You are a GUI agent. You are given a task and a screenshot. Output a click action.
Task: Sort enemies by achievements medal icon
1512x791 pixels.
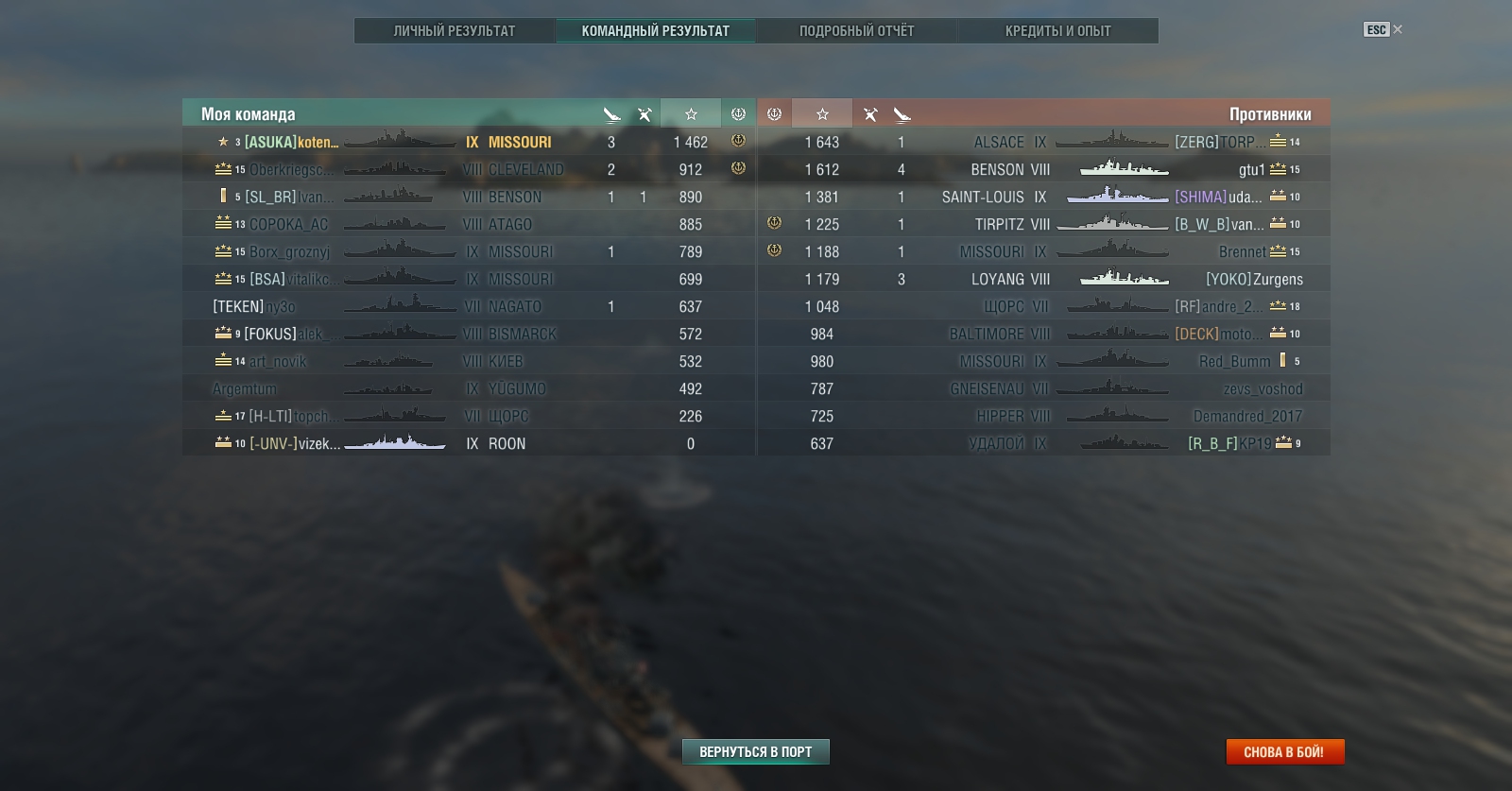tap(774, 113)
